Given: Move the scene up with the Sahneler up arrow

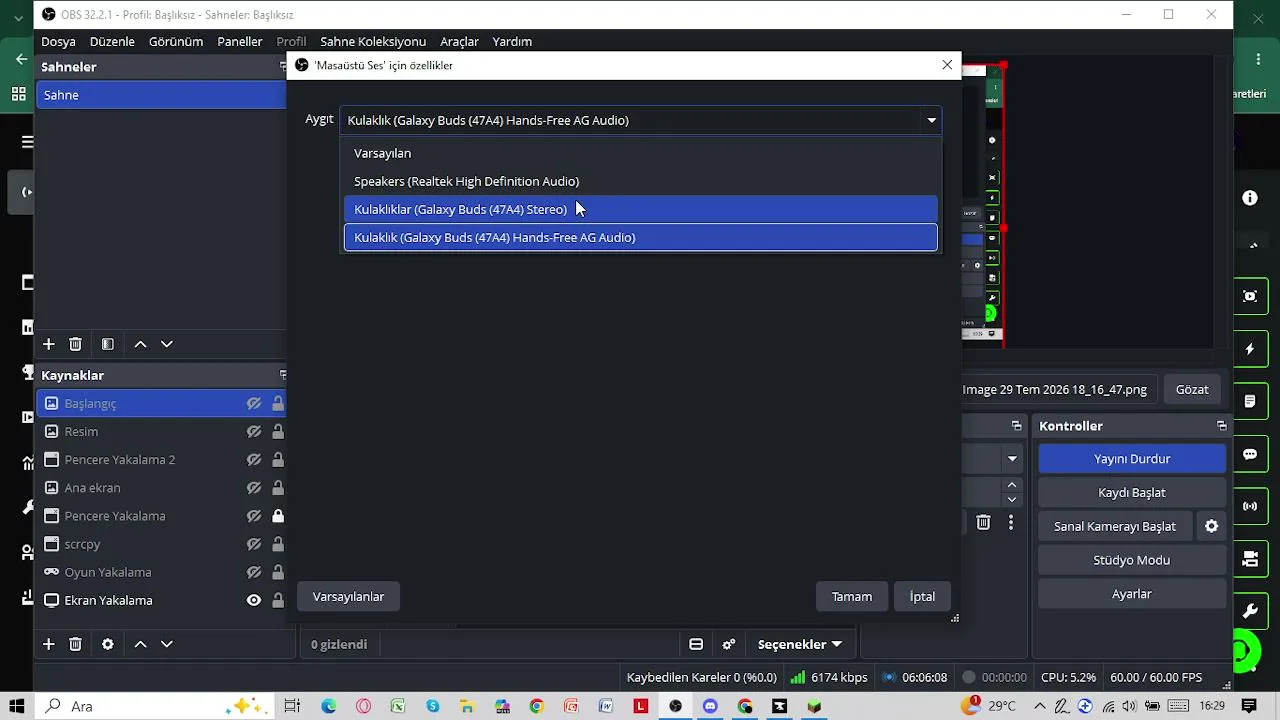Looking at the screenshot, I should click(x=140, y=344).
